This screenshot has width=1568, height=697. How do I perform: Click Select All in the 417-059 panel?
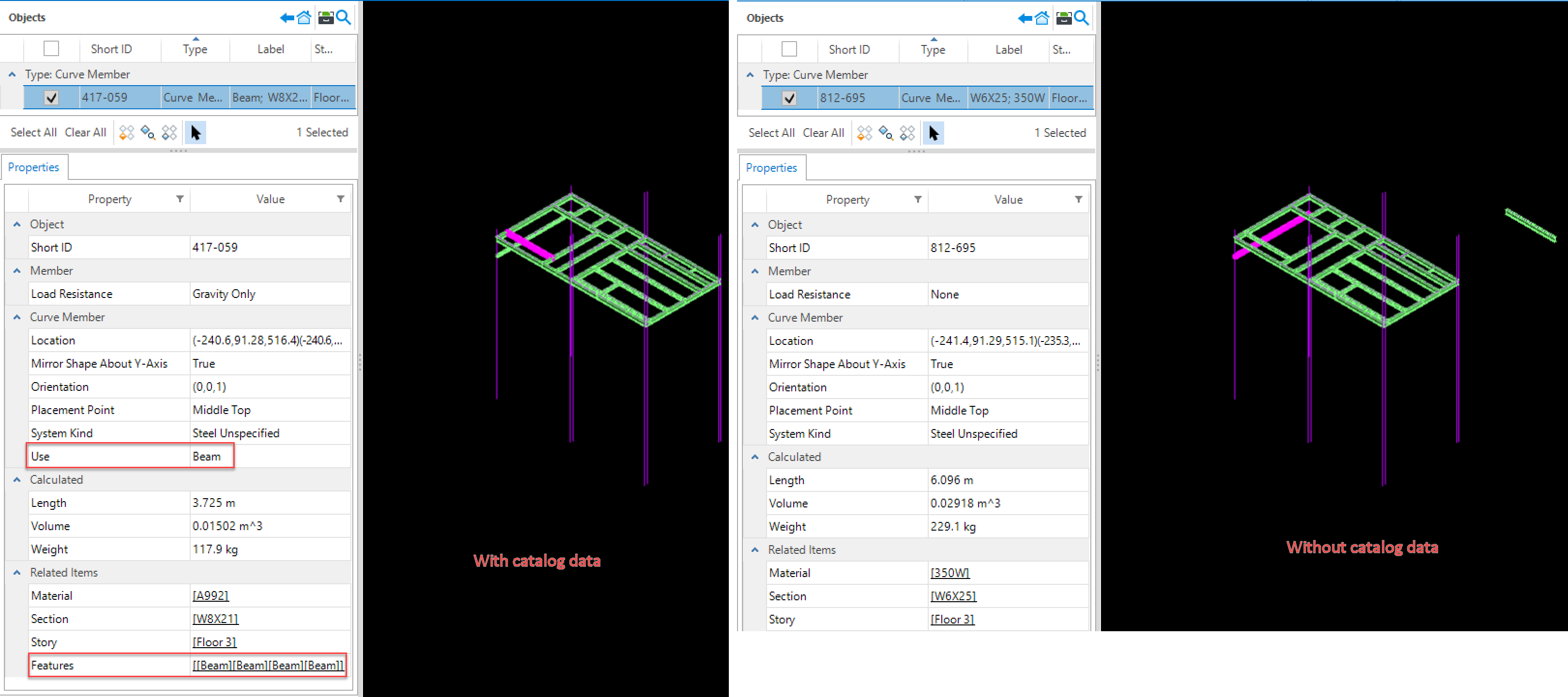click(33, 133)
